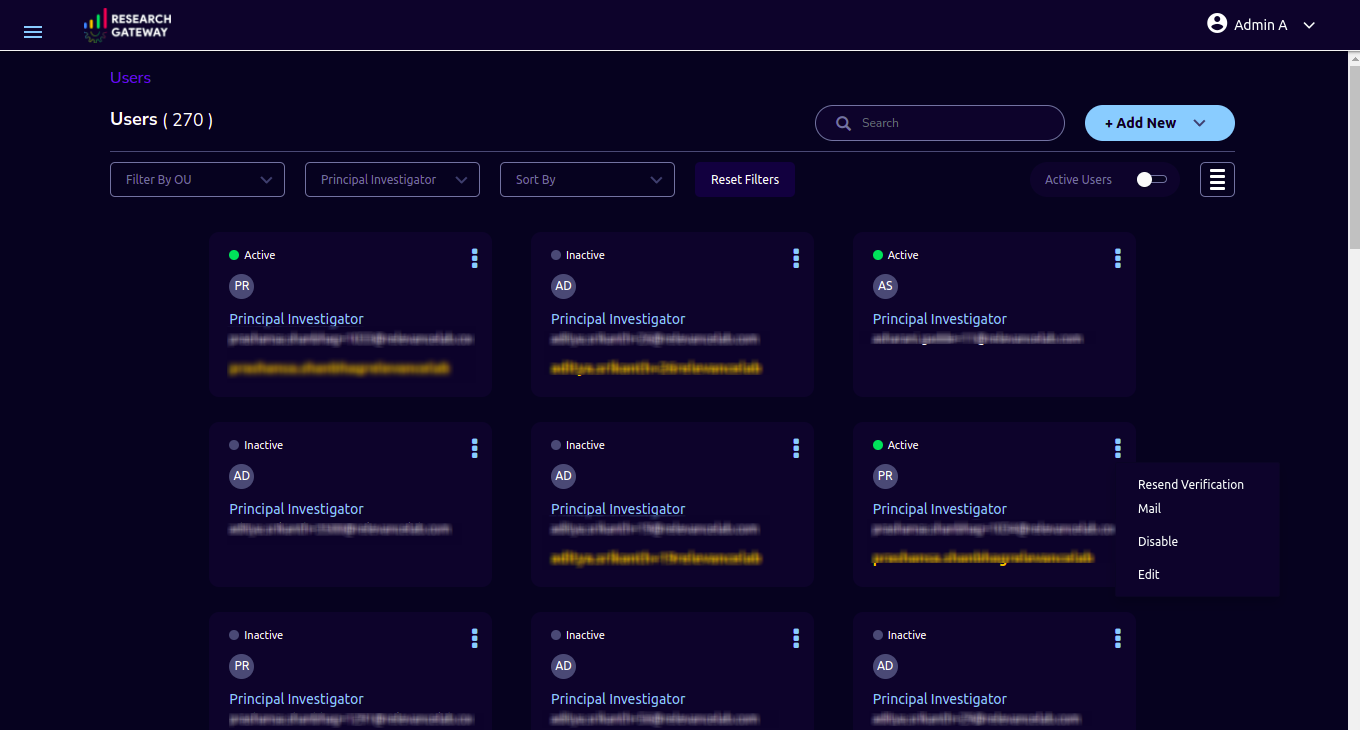Choose Disable from the context menu

(1158, 541)
